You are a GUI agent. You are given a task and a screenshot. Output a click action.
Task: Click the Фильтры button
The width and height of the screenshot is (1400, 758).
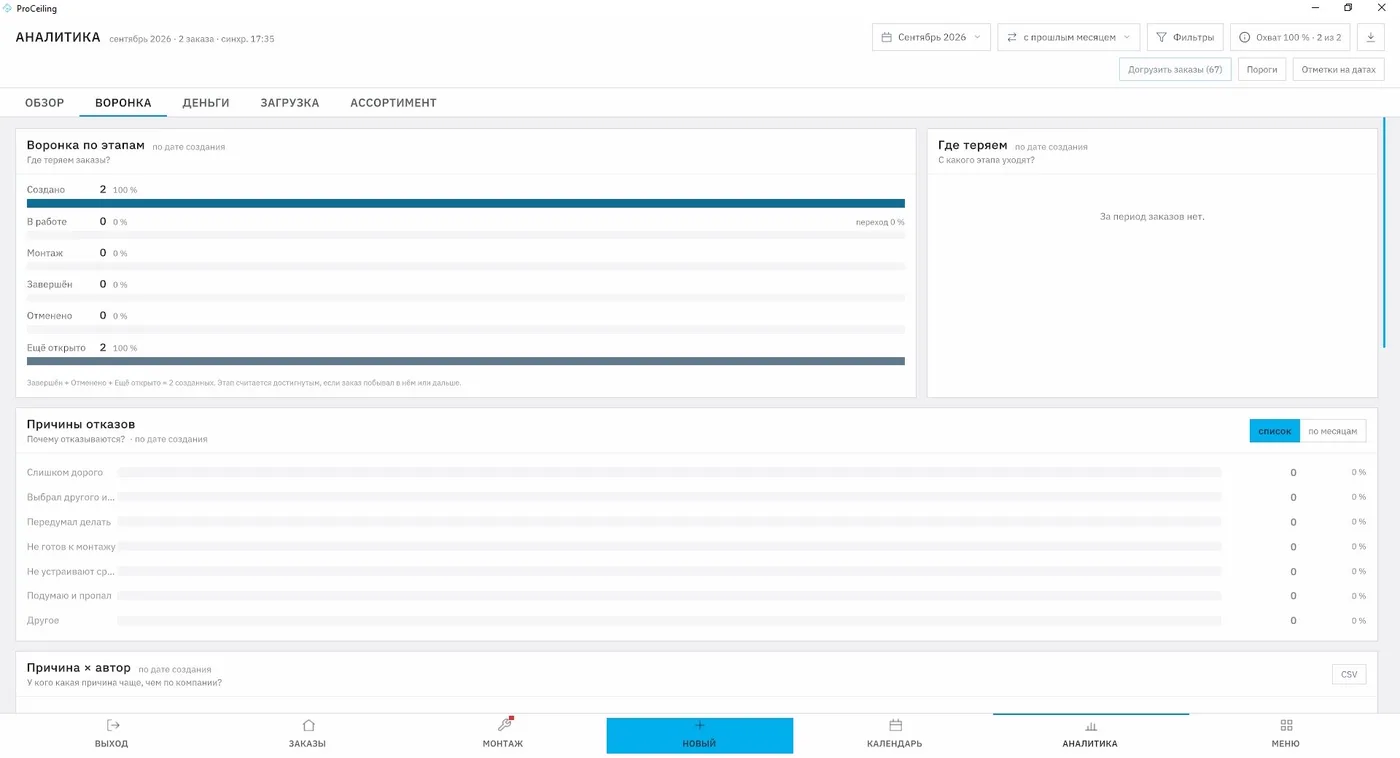click(1185, 37)
